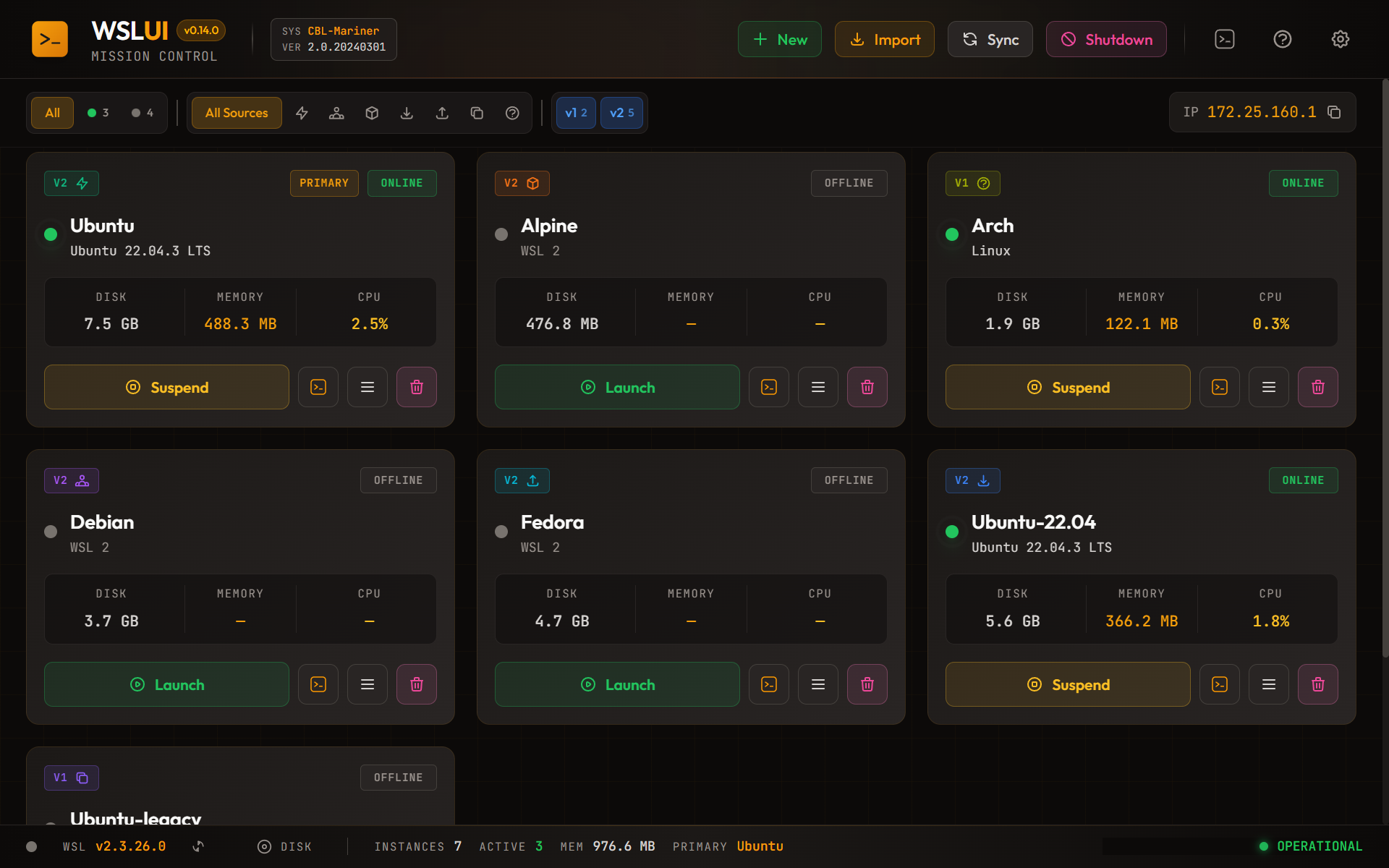Open a terminal for the Arch distro
Viewport: 1389px width, 868px height.
click(1219, 387)
